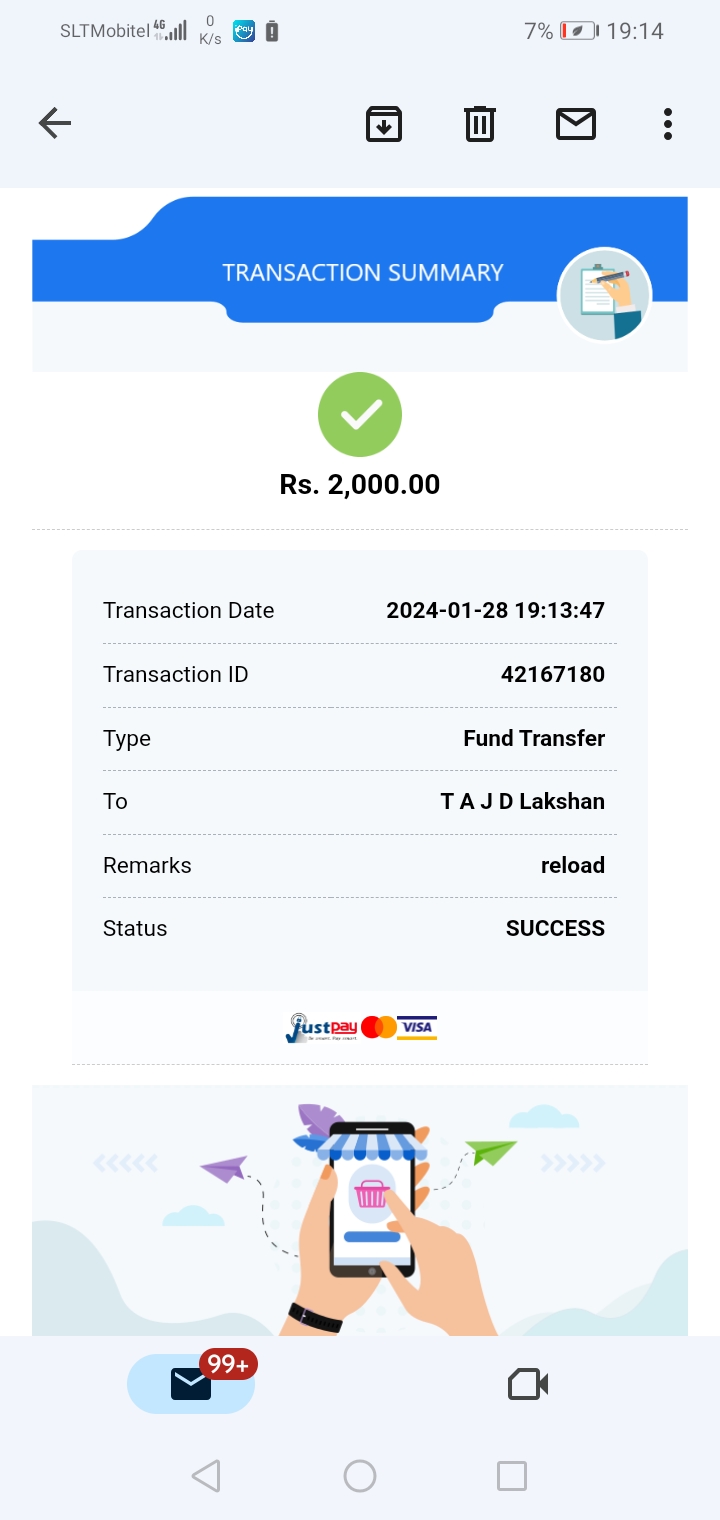The height and width of the screenshot is (1520, 720).
Task: Open the recent apps overview
Action: (x=511, y=1476)
